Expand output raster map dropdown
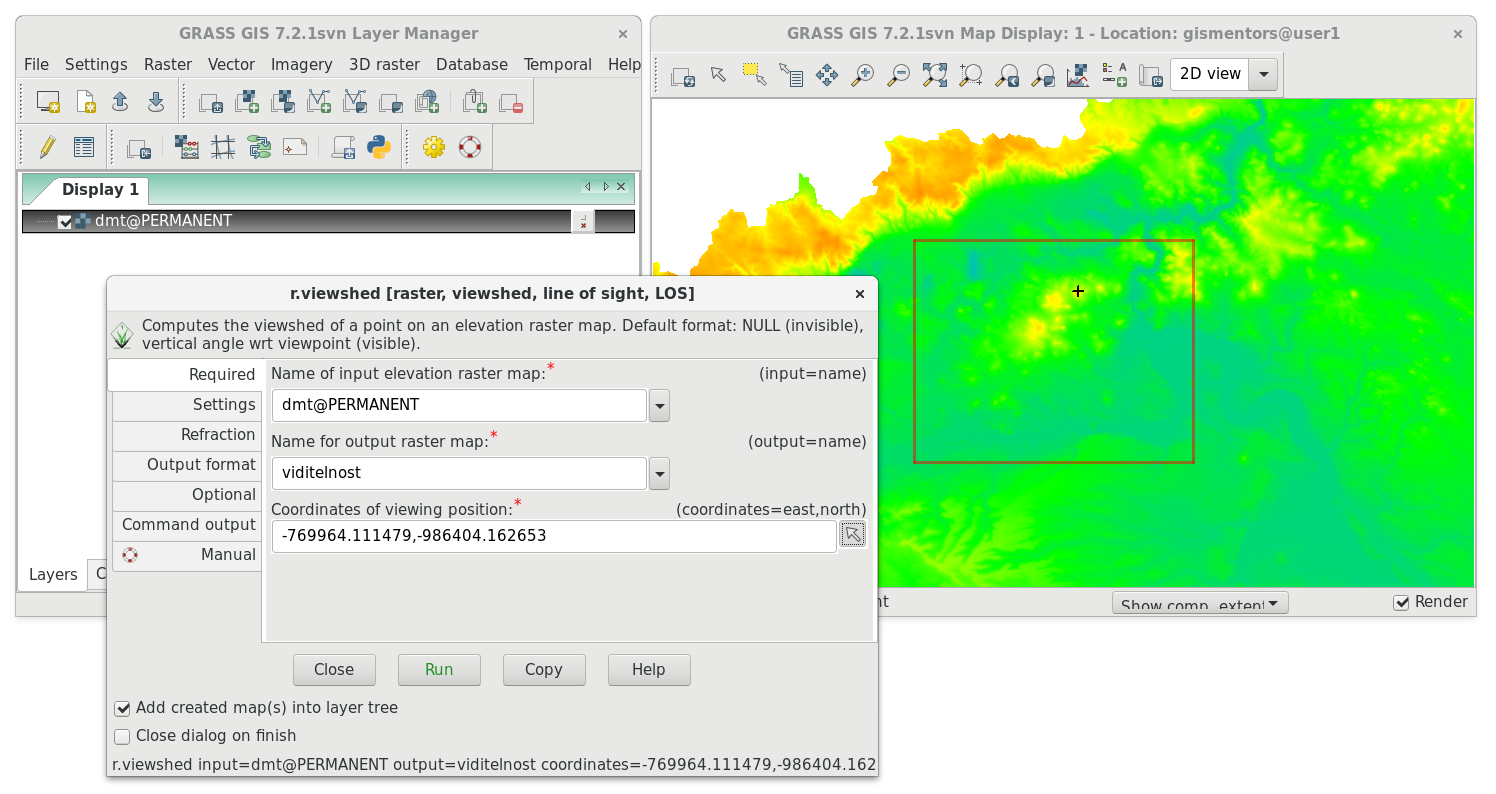 click(x=659, y=474)
